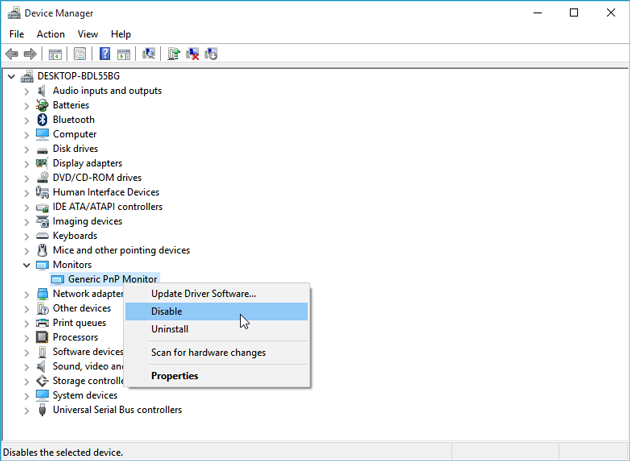Click Show/Hide Console Tree toolbar icon
Image resolution: width=630 pixels, height=461 pixels.
point(55,54)
